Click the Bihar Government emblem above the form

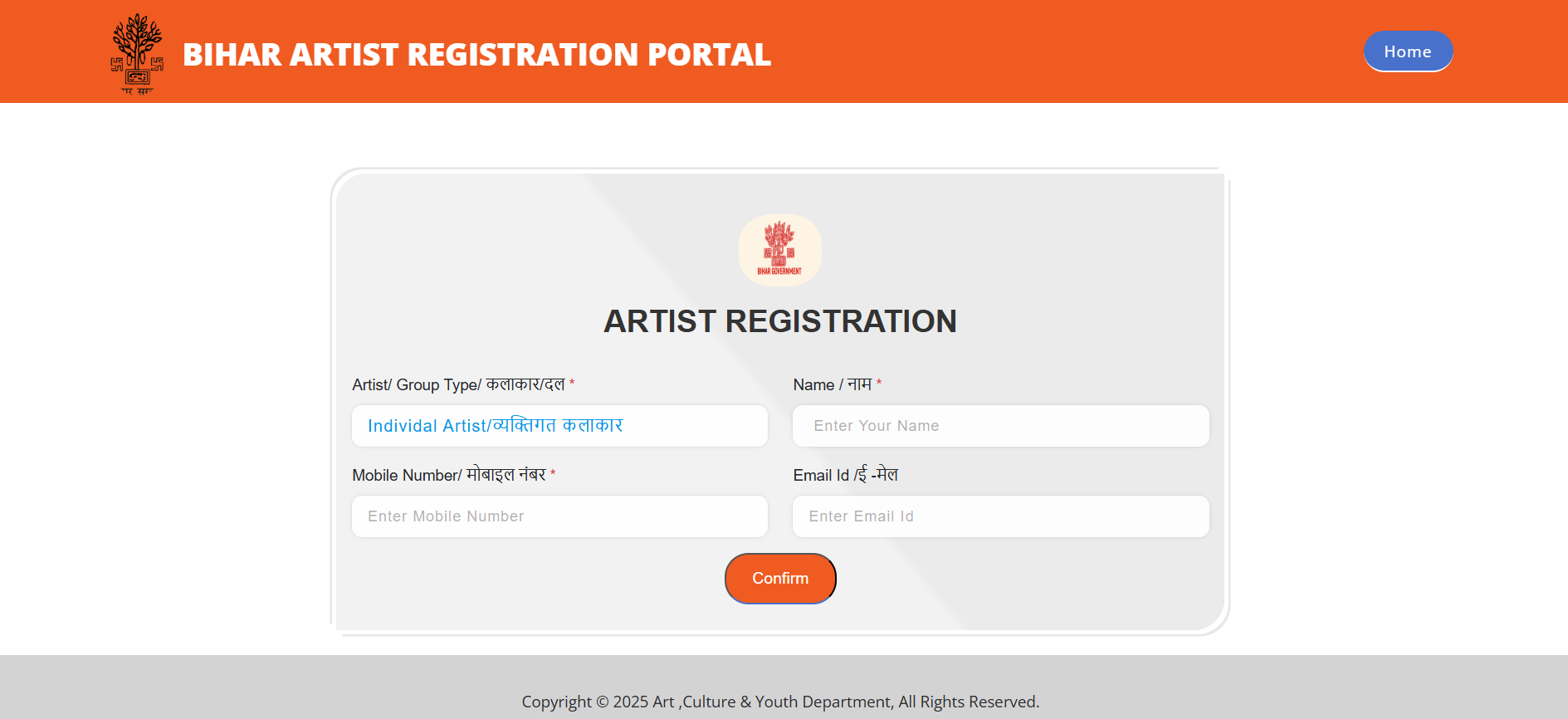pos(780,250)
